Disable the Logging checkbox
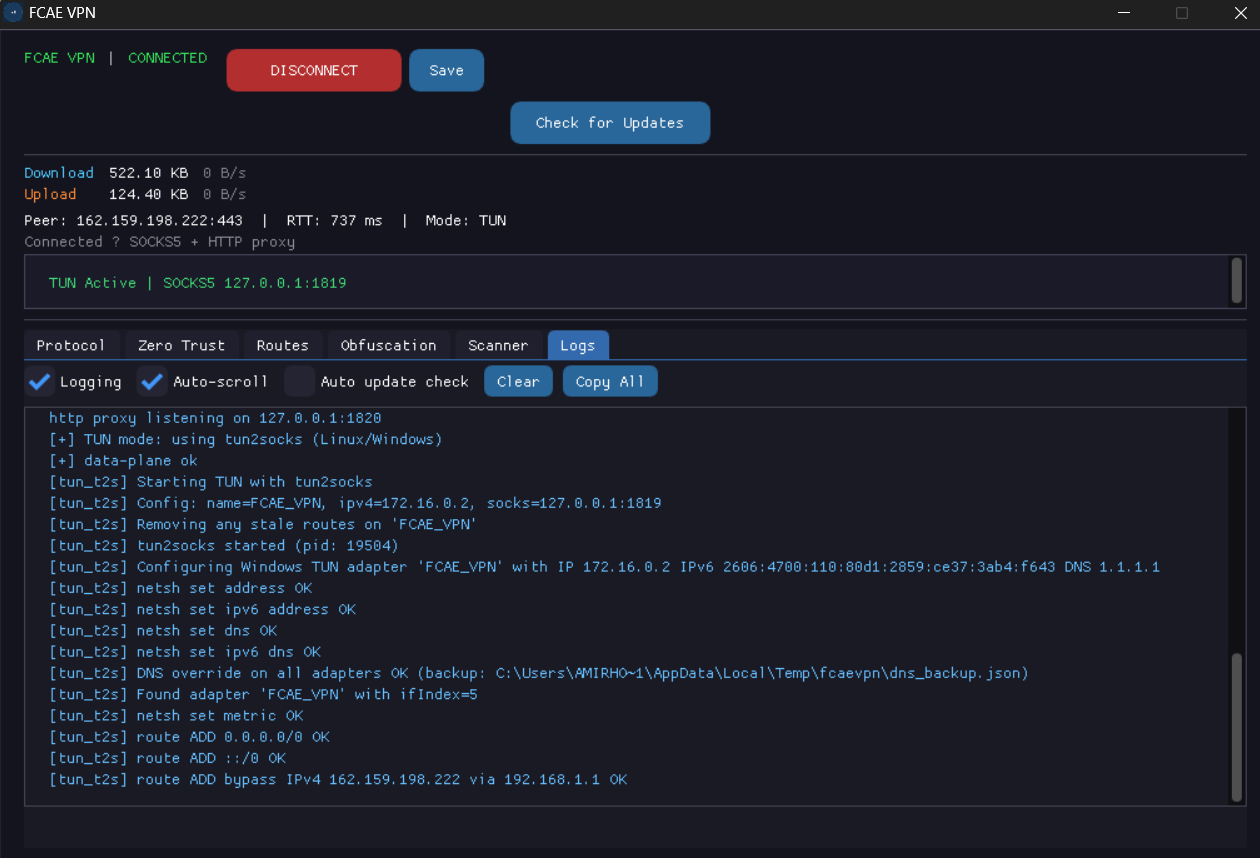Screen dimensions: 1260x858 coord(40,381)
